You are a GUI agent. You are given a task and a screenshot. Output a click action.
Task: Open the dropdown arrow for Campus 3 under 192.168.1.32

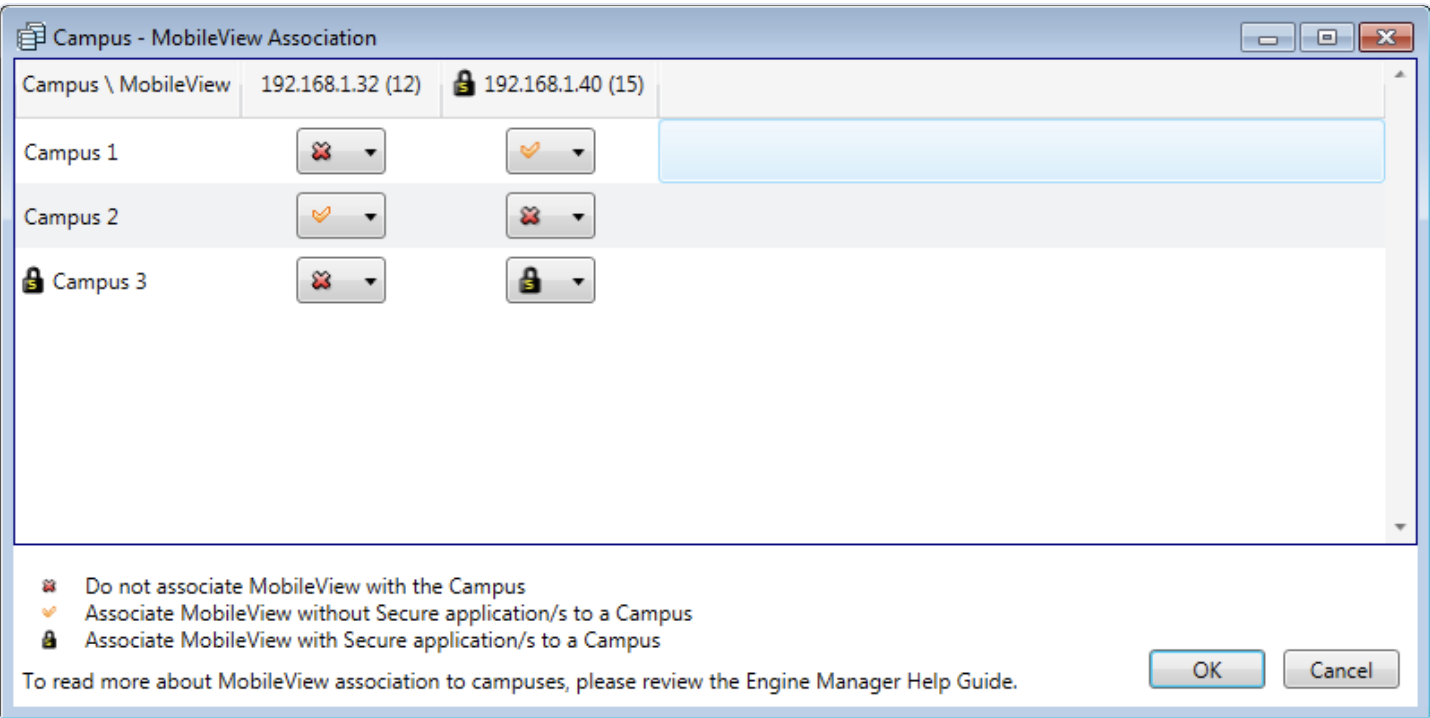click(369, 282)
